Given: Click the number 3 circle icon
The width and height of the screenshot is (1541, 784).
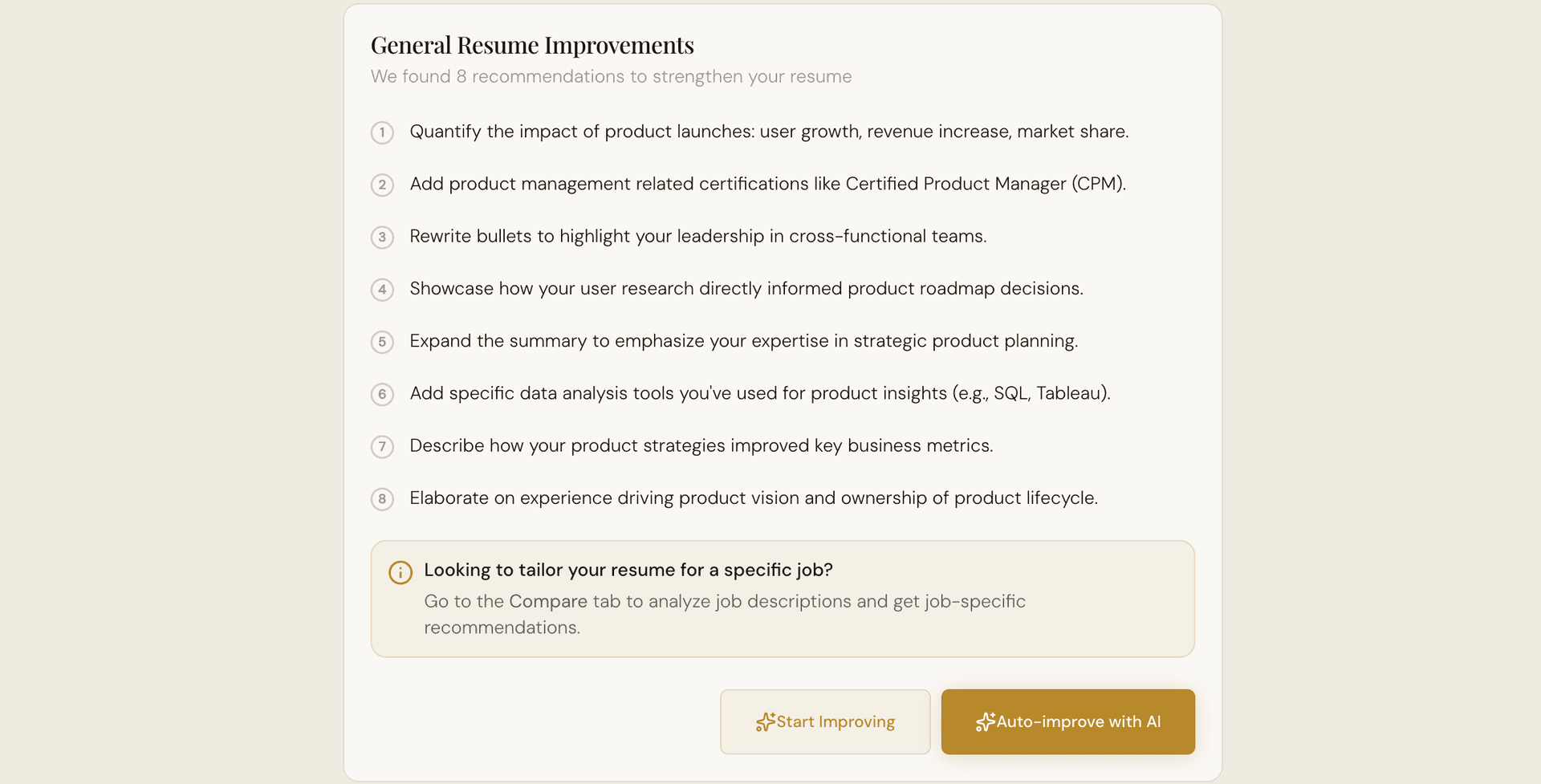Looking at the screenshot, I should coord(382,237).
